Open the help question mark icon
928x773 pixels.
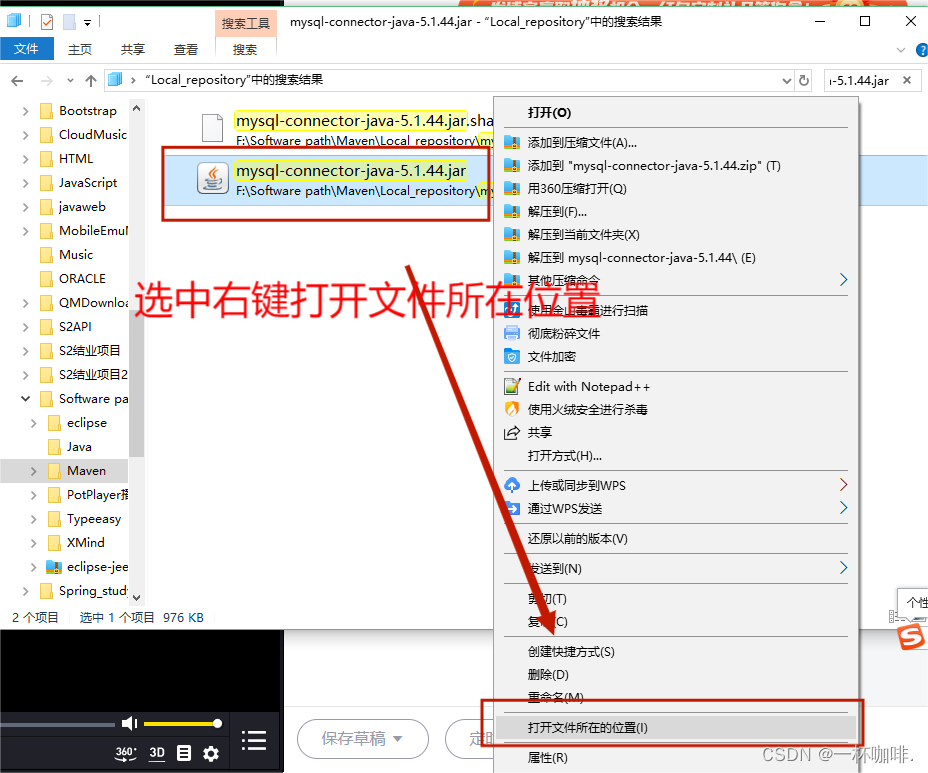tap(921, 50)
